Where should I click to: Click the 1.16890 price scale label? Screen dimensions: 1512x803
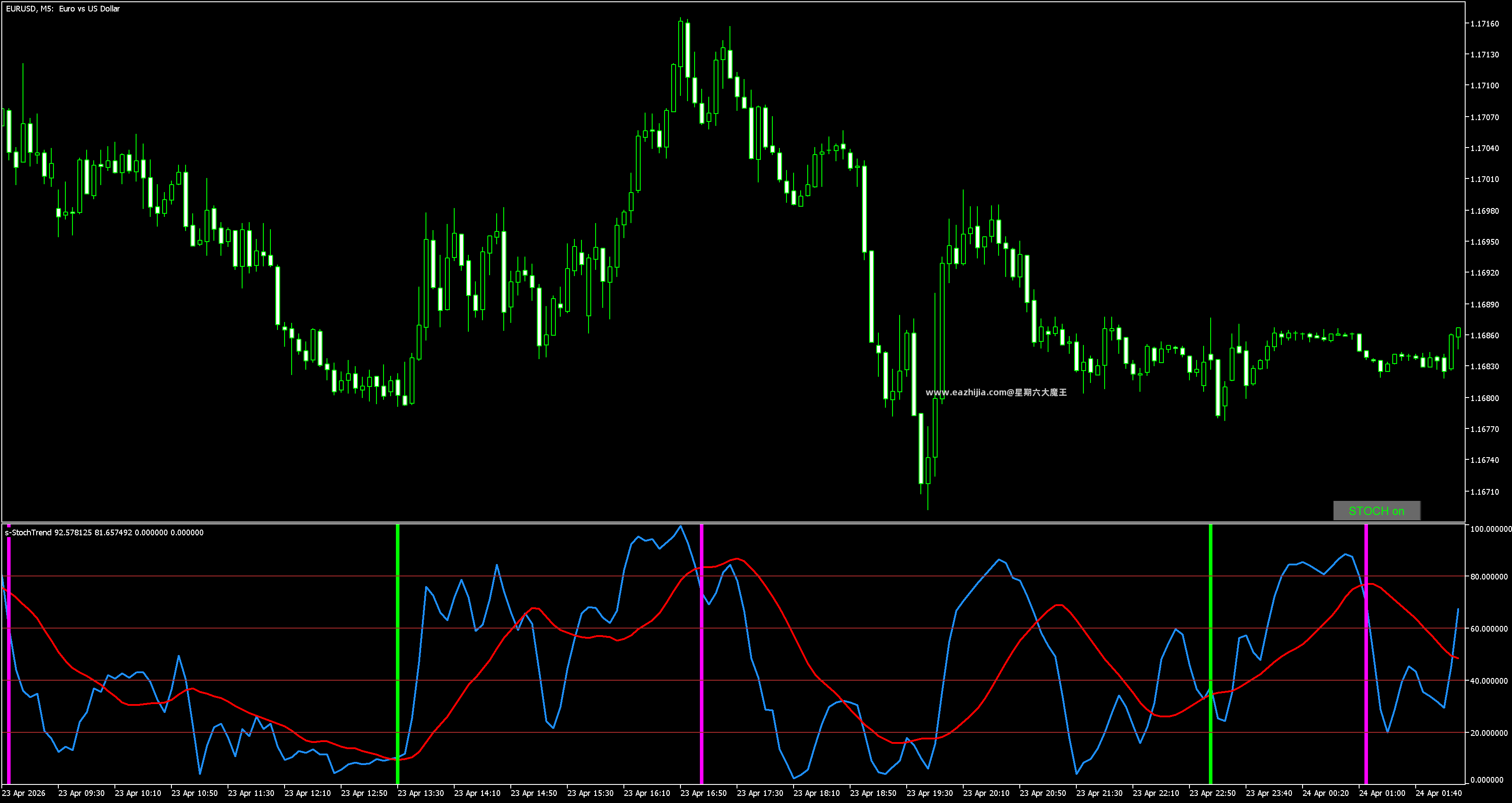tap(1485, 304)
